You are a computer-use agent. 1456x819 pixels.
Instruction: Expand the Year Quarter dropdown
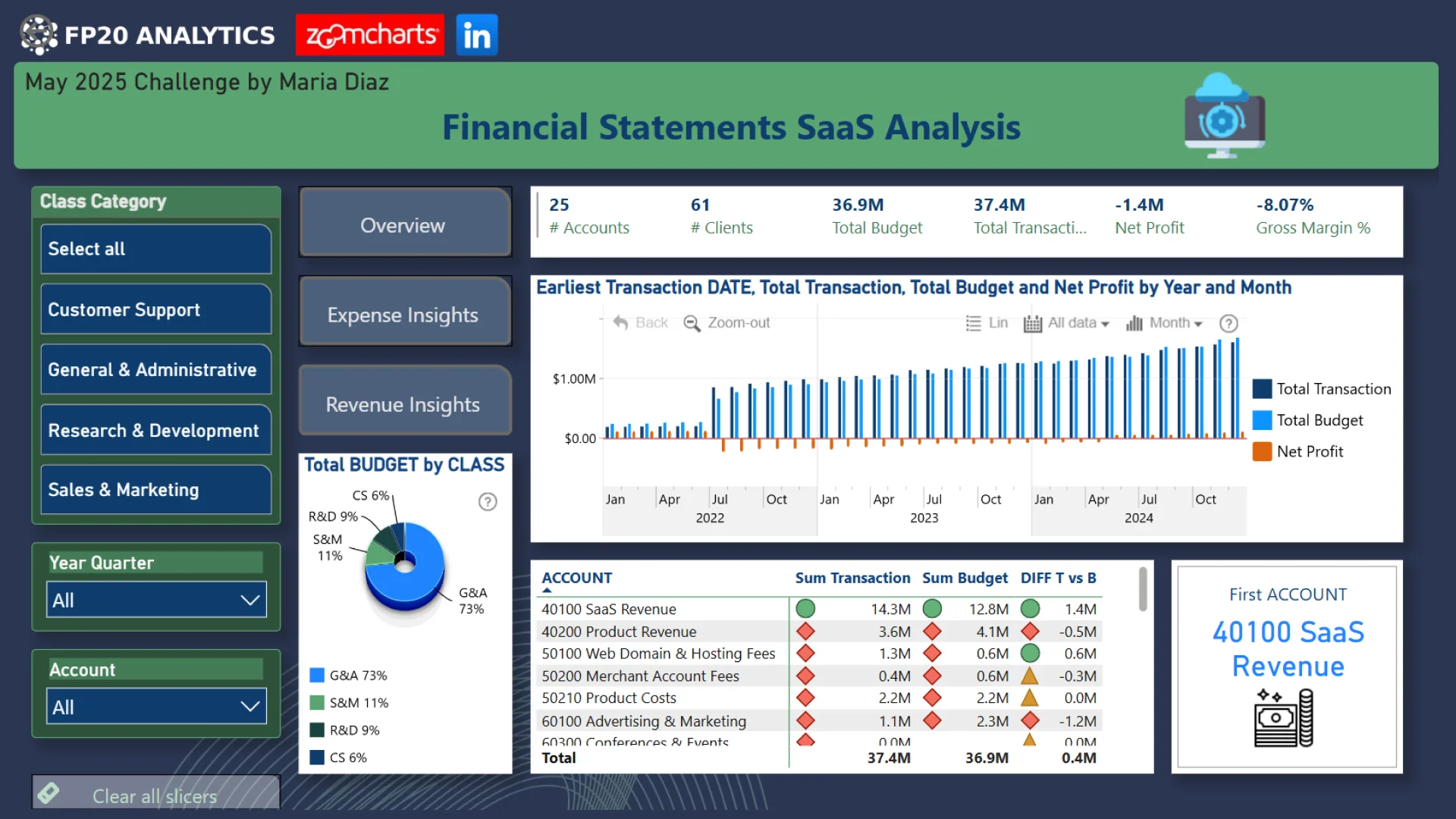(x=155, y=600)
